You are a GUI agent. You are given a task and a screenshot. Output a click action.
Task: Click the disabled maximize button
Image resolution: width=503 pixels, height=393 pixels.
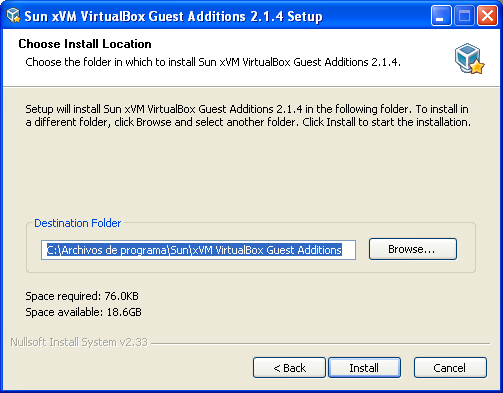464,15
